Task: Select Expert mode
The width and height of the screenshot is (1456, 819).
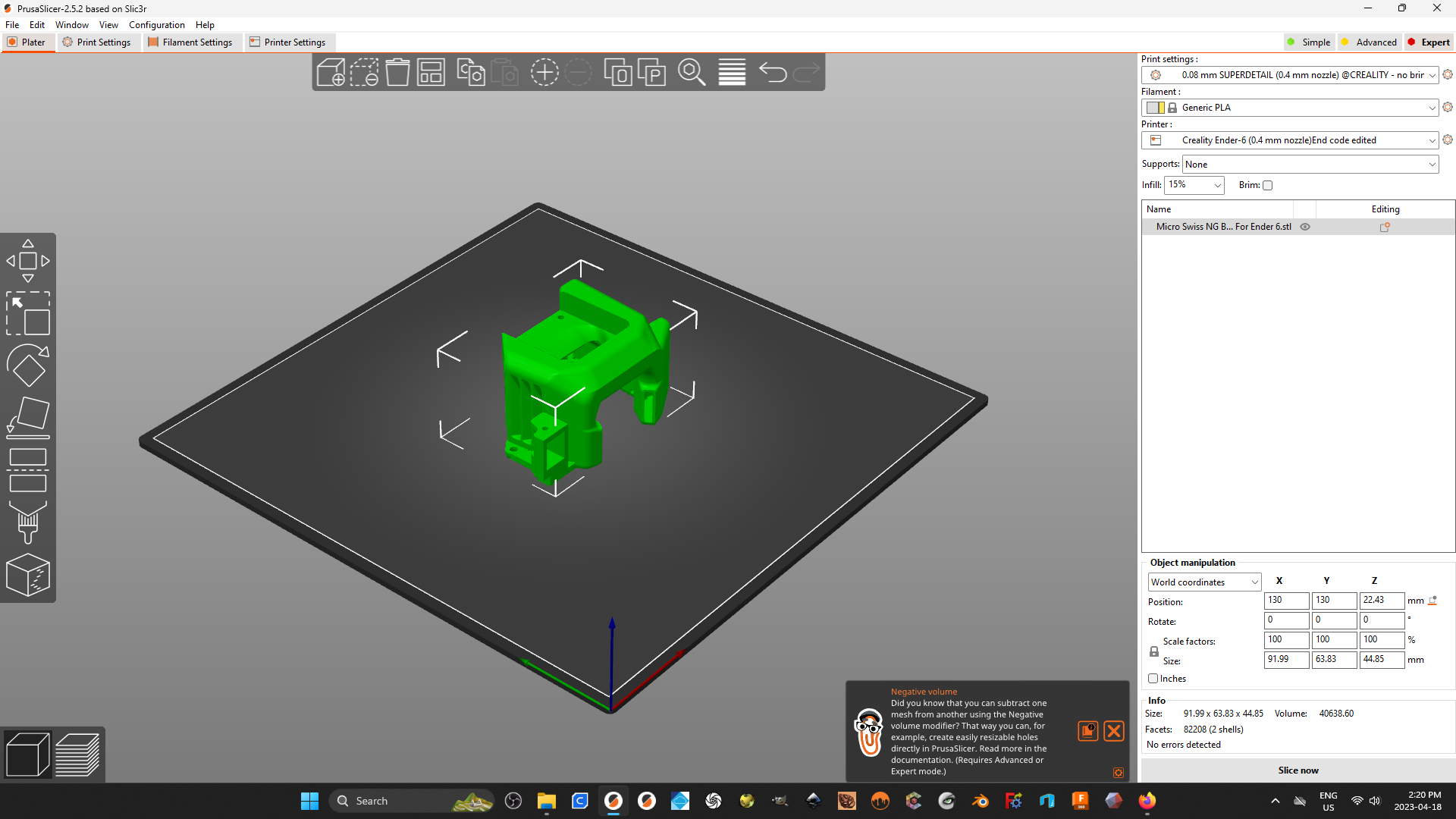Action: (x=1428, y=42)
